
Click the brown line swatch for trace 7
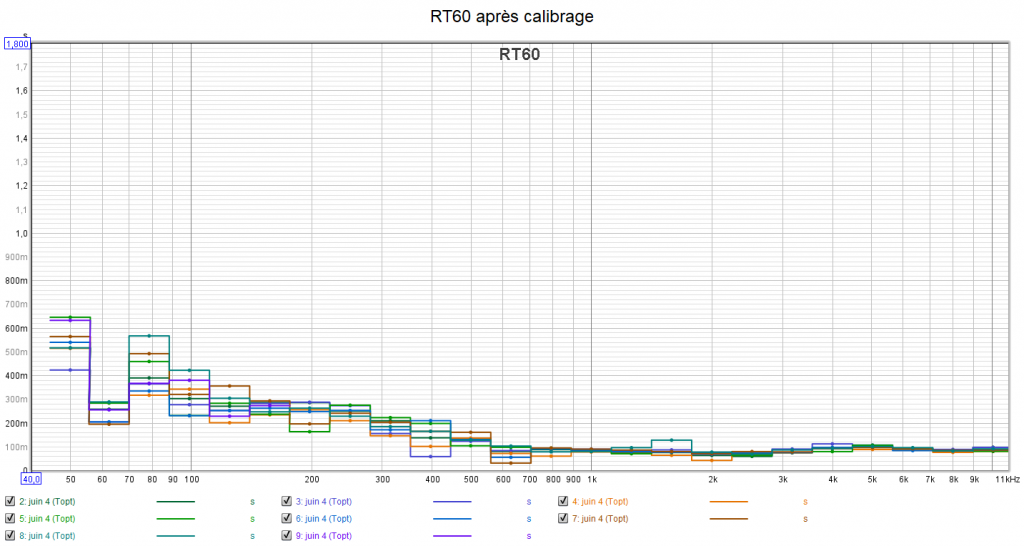tap(728, 519)
